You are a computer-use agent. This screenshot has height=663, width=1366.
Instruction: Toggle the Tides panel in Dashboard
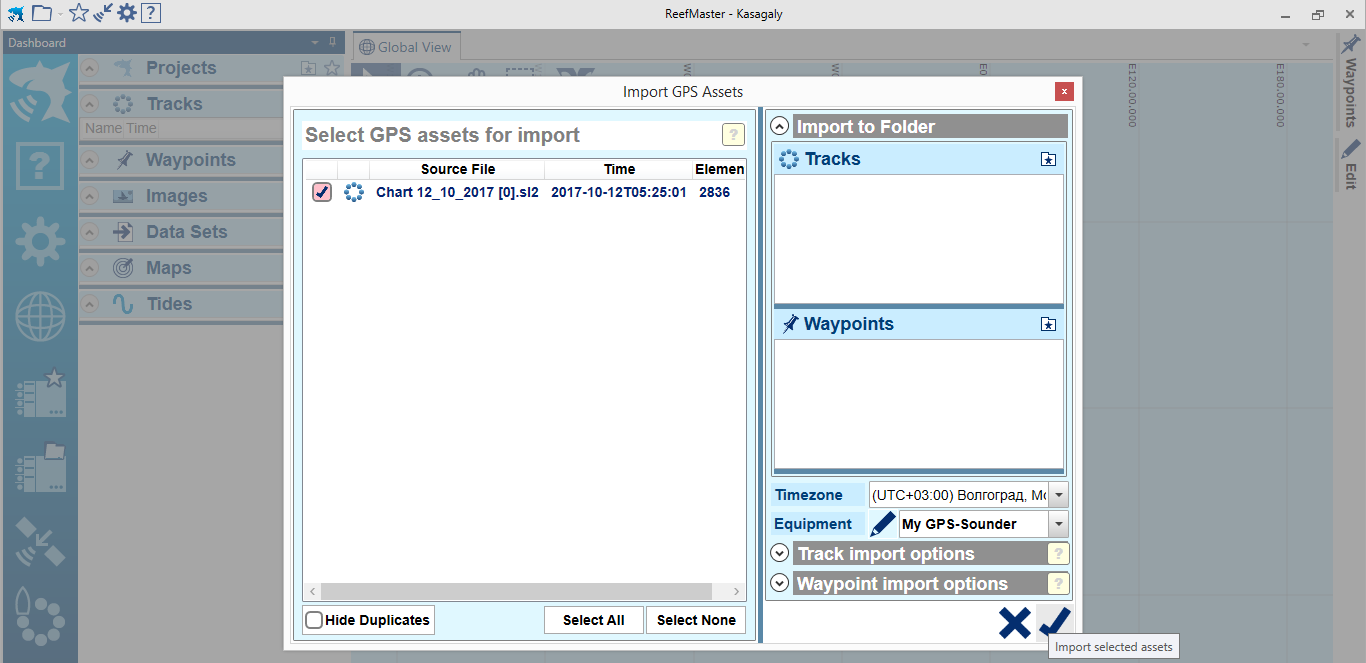pos(90,304)
